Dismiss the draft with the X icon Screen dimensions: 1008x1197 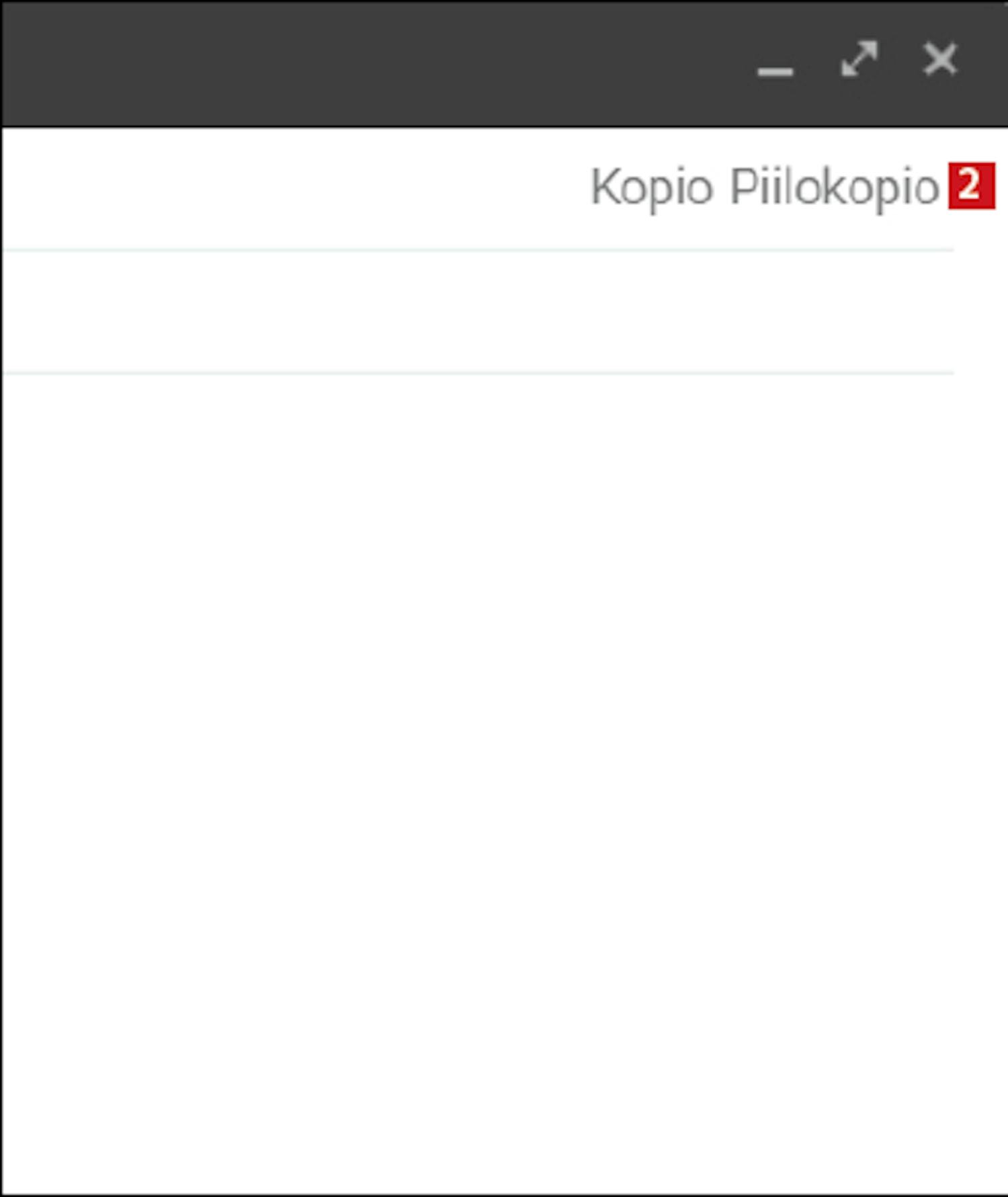(940, 59)
